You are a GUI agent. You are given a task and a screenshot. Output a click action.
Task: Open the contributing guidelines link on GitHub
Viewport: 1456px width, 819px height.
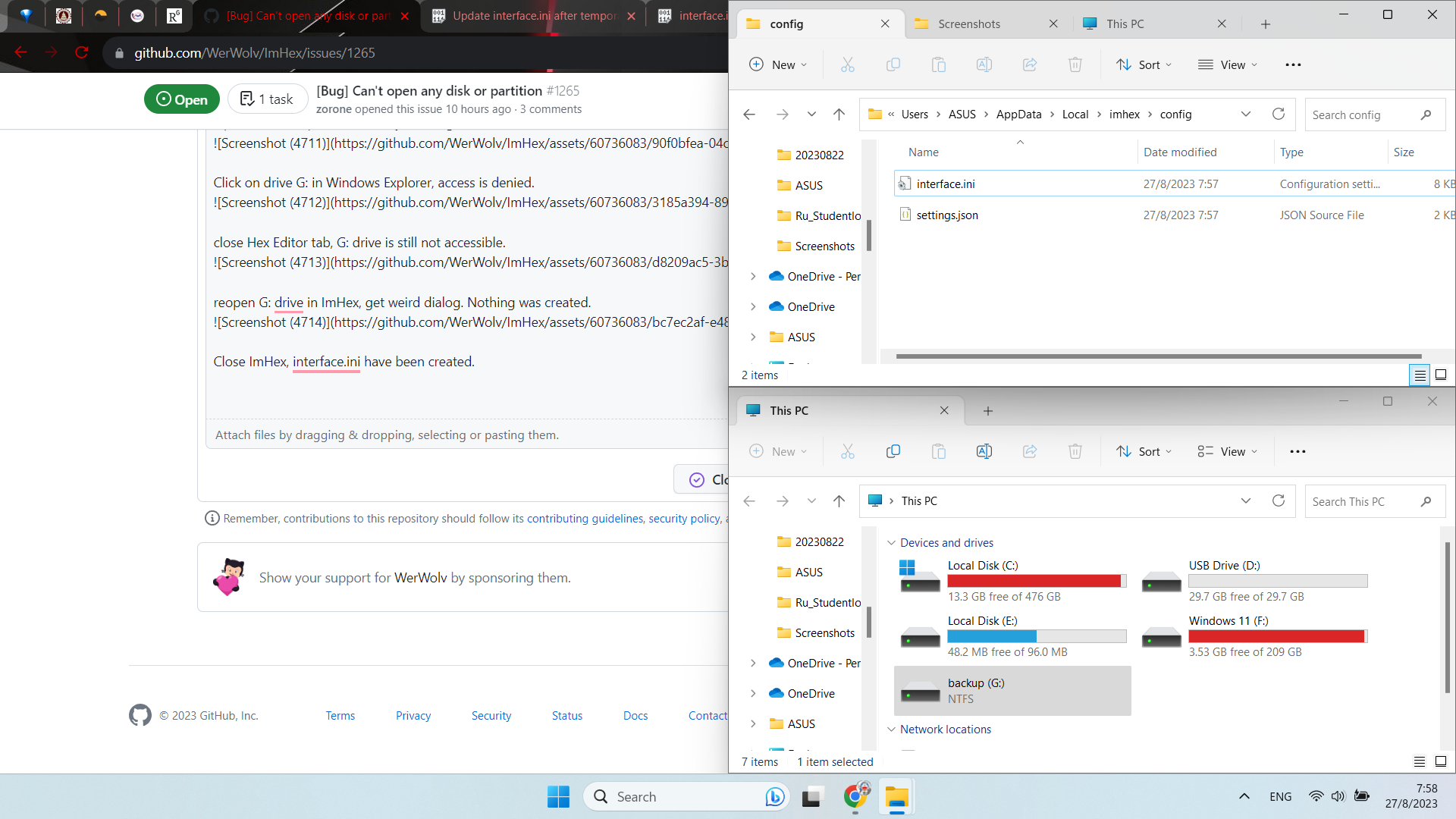coord(585,518)
